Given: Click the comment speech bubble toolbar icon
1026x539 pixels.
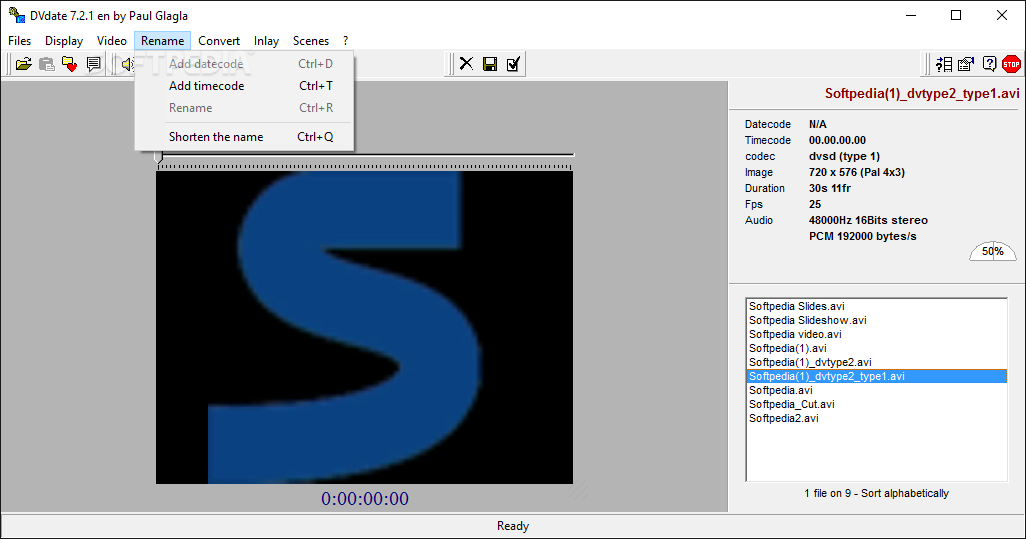Looking at the screenshot, I should [x=94, y=64].
